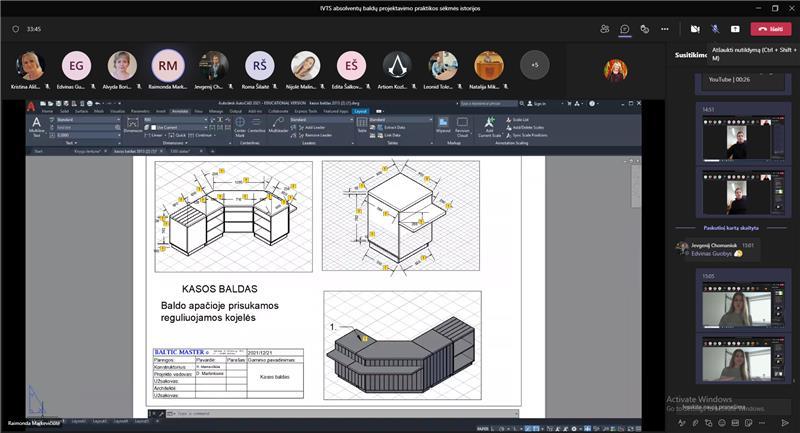Open the Express Tools ribbon tab
This screenshot has width=800, height=433.
[x=305, y=111]
